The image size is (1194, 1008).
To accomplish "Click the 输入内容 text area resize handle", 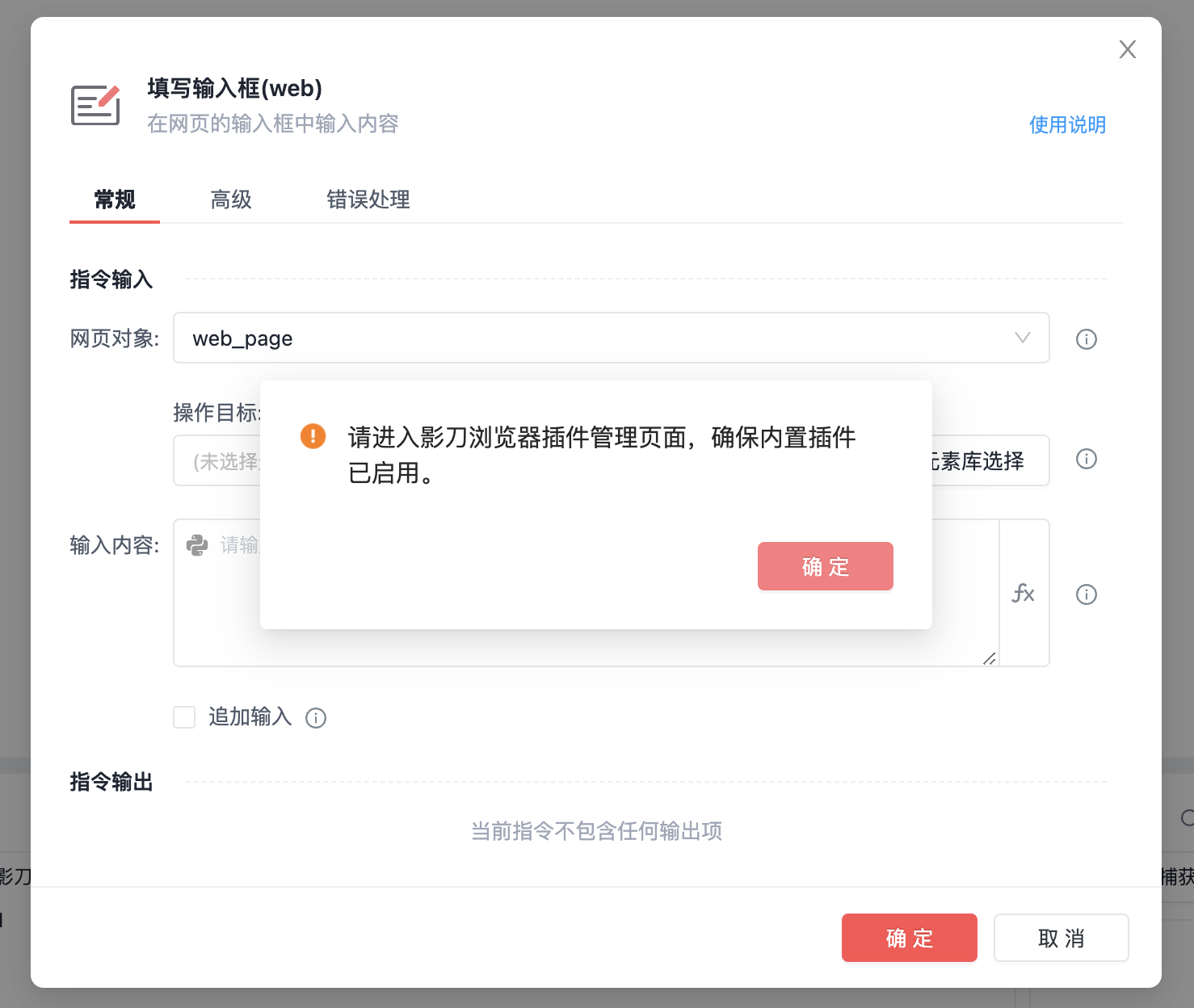I will click(990, 658).
